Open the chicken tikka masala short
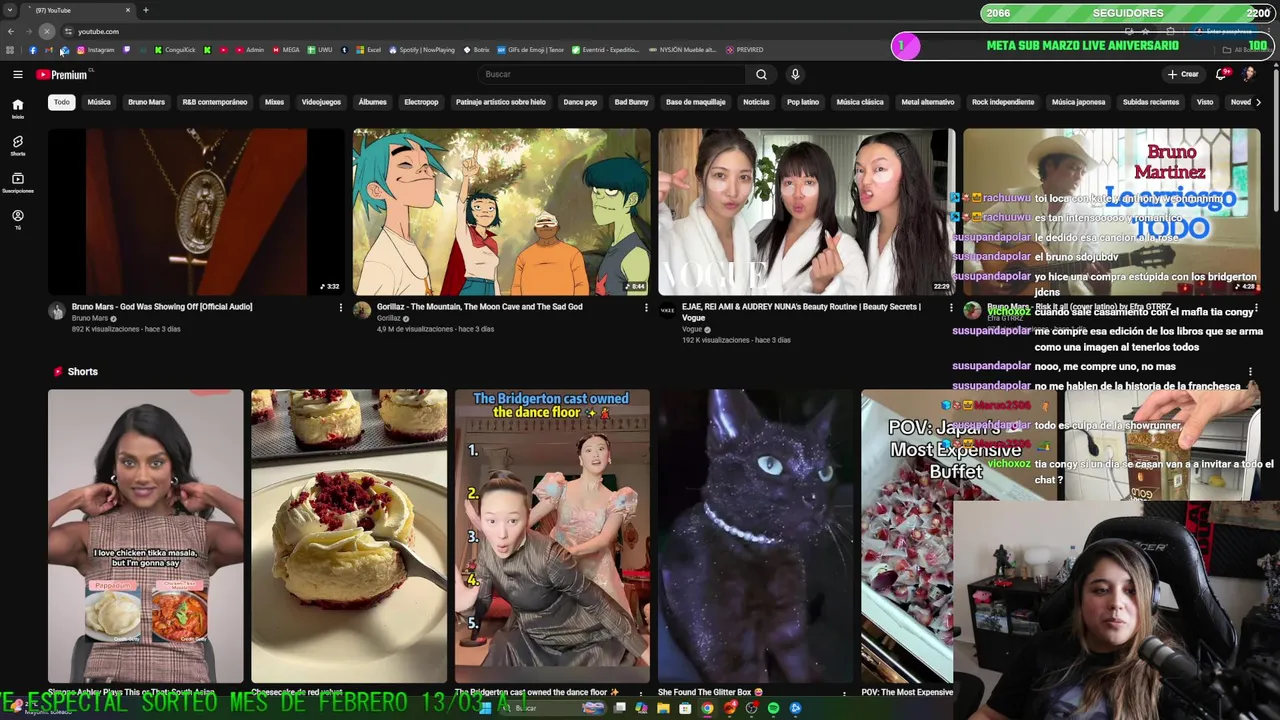The height and width of the screenshot is (720, 1280). click(x=145, y=536)
